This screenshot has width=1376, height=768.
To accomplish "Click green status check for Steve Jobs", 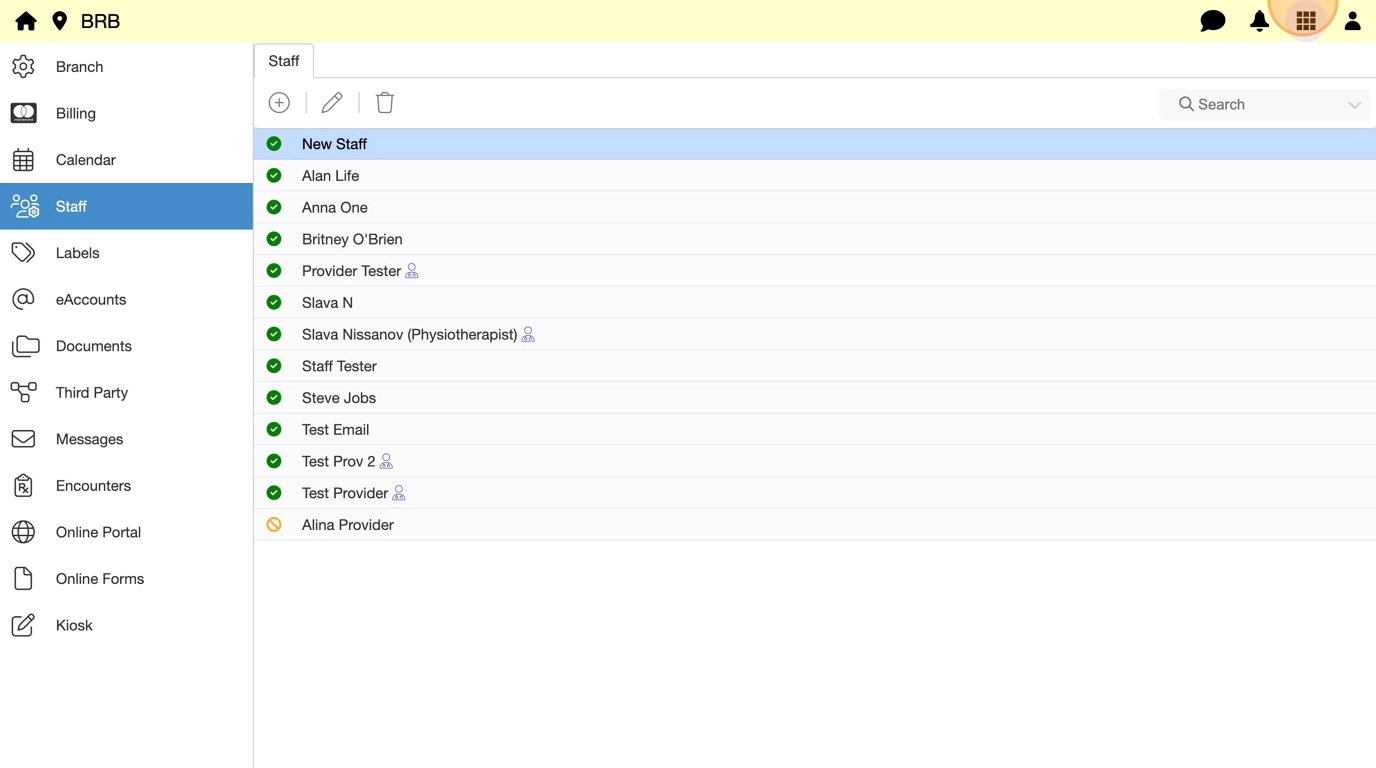I will click(274, 398).
